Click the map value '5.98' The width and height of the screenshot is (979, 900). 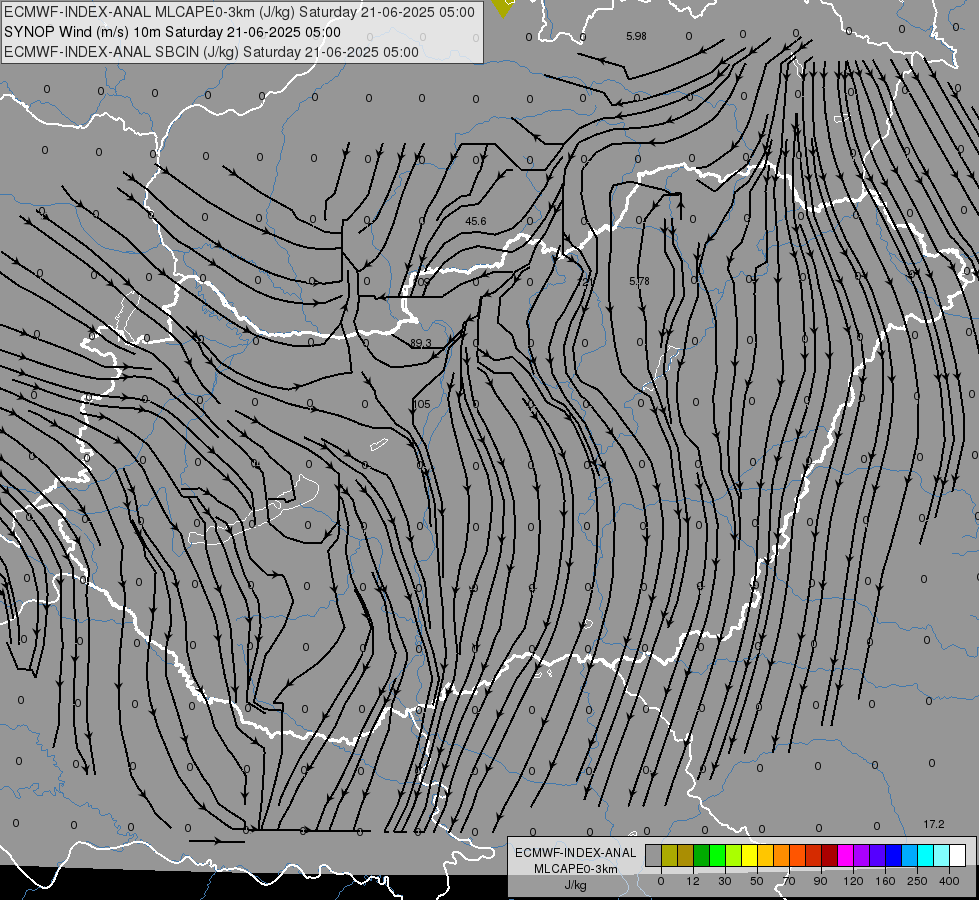click(636, 36)
